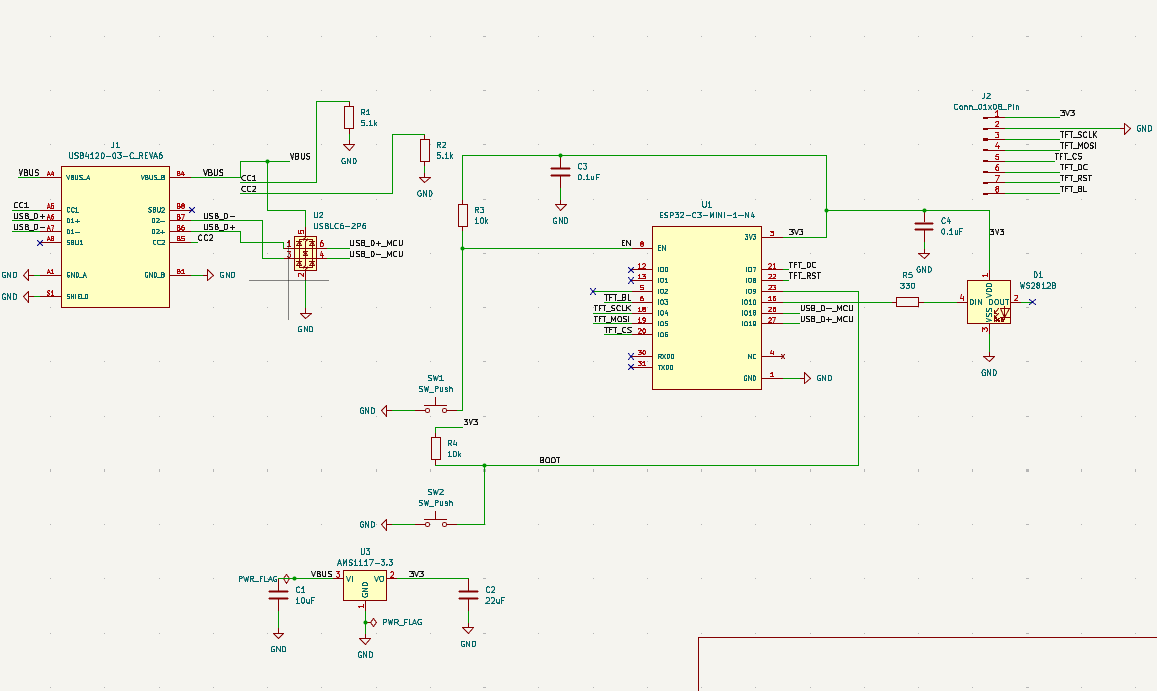Click the ESP32-C3-MINI-1-N4 value text

tap(707, 215)
